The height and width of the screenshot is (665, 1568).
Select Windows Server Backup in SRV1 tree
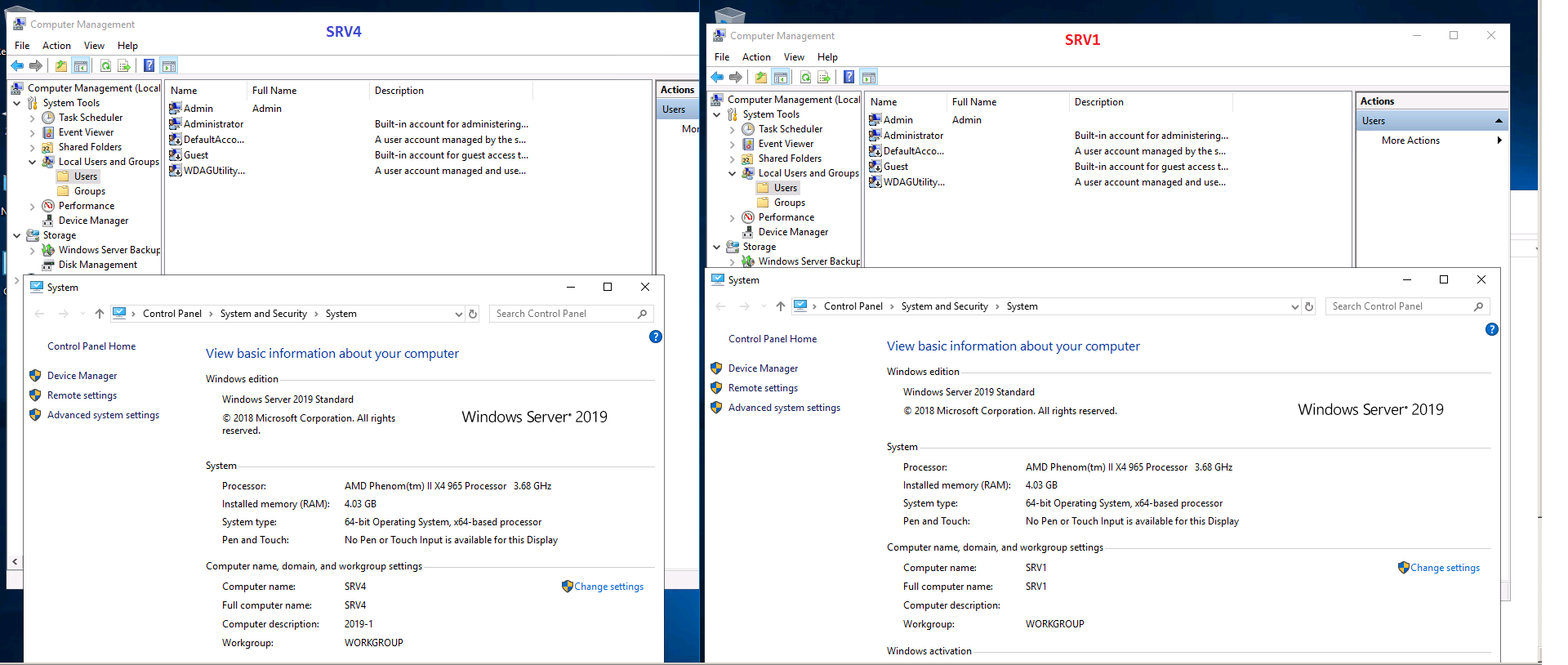(808, 261)
